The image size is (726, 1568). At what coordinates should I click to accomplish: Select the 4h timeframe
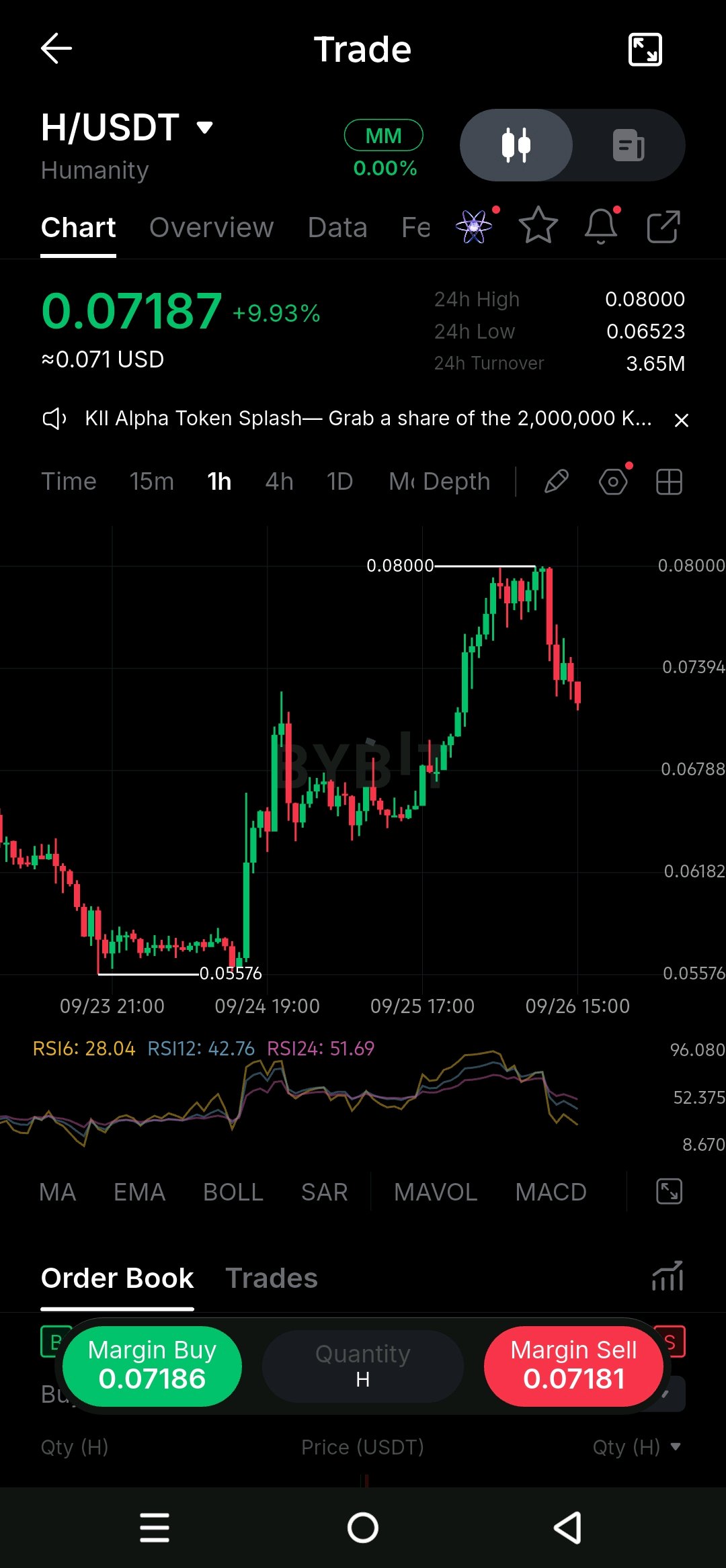coord(280,482)
